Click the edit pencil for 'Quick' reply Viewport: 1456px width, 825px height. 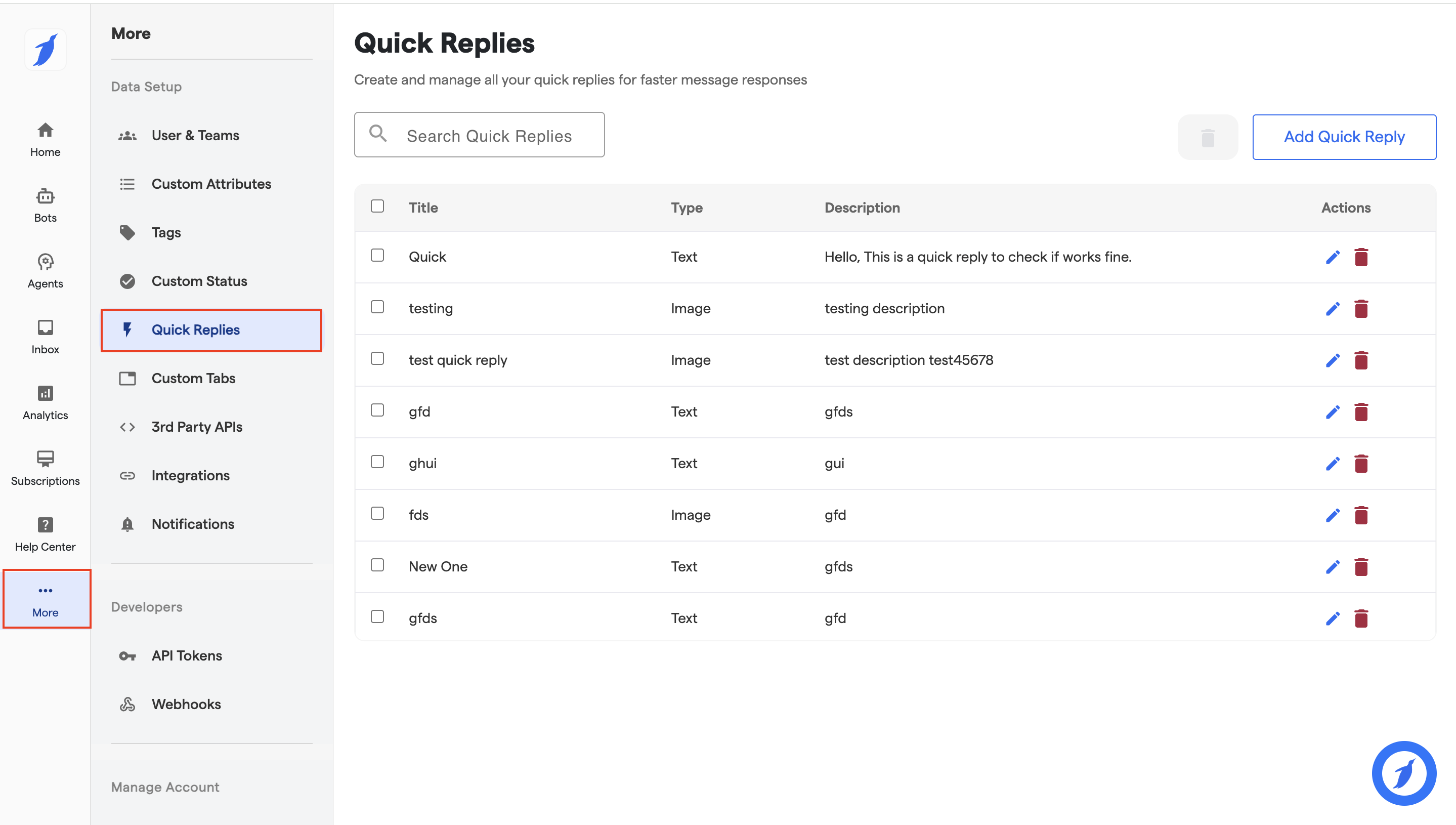(1333, 257)
